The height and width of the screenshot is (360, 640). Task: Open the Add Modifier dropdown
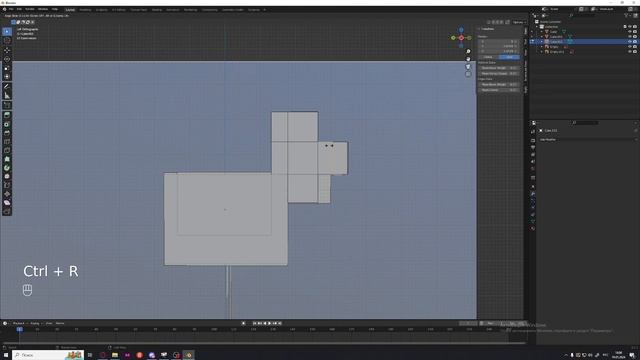tap(586, 140)
